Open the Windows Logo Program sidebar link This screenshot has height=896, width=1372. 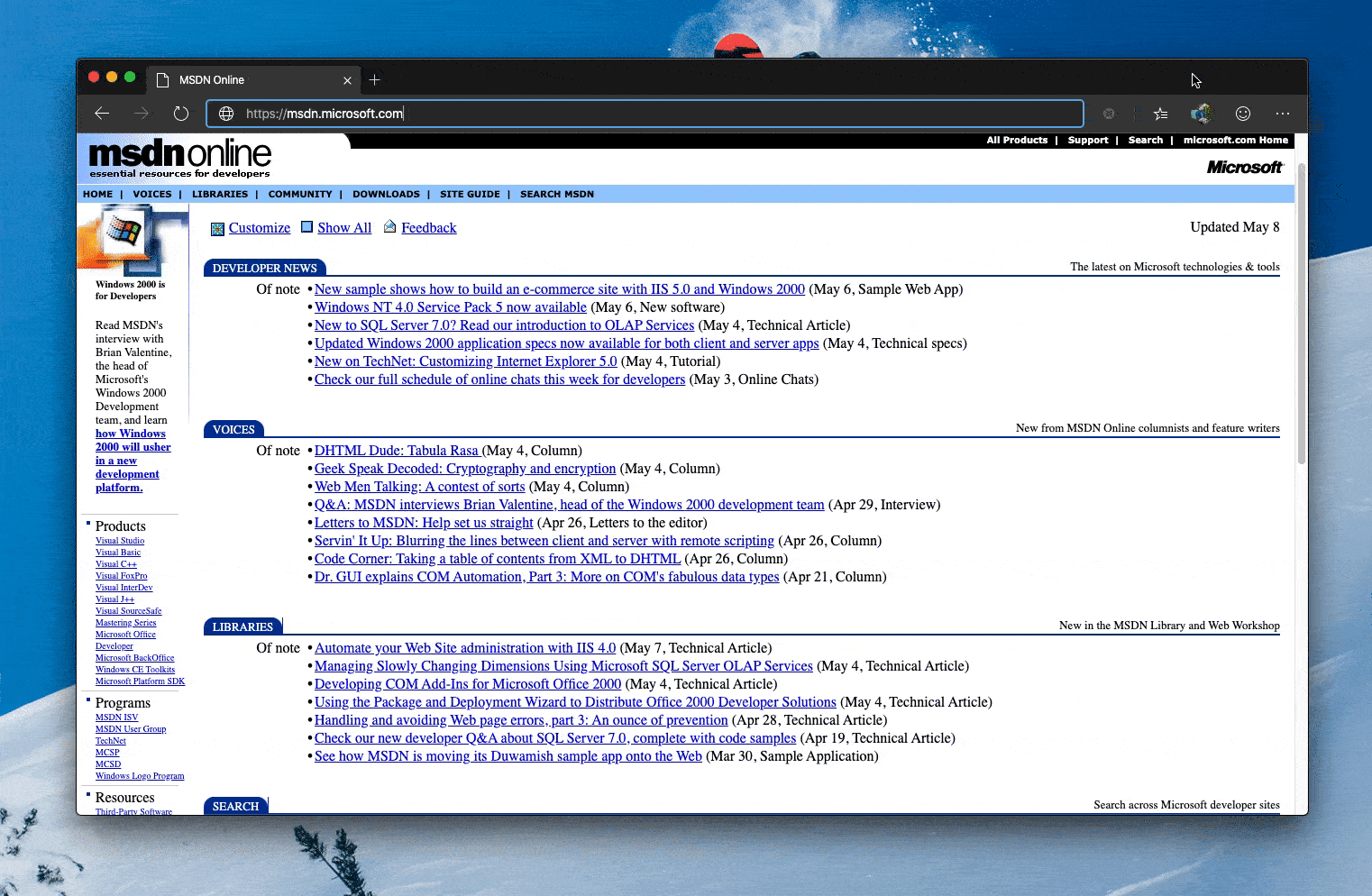pyautogui.click(x=140, y=776)
